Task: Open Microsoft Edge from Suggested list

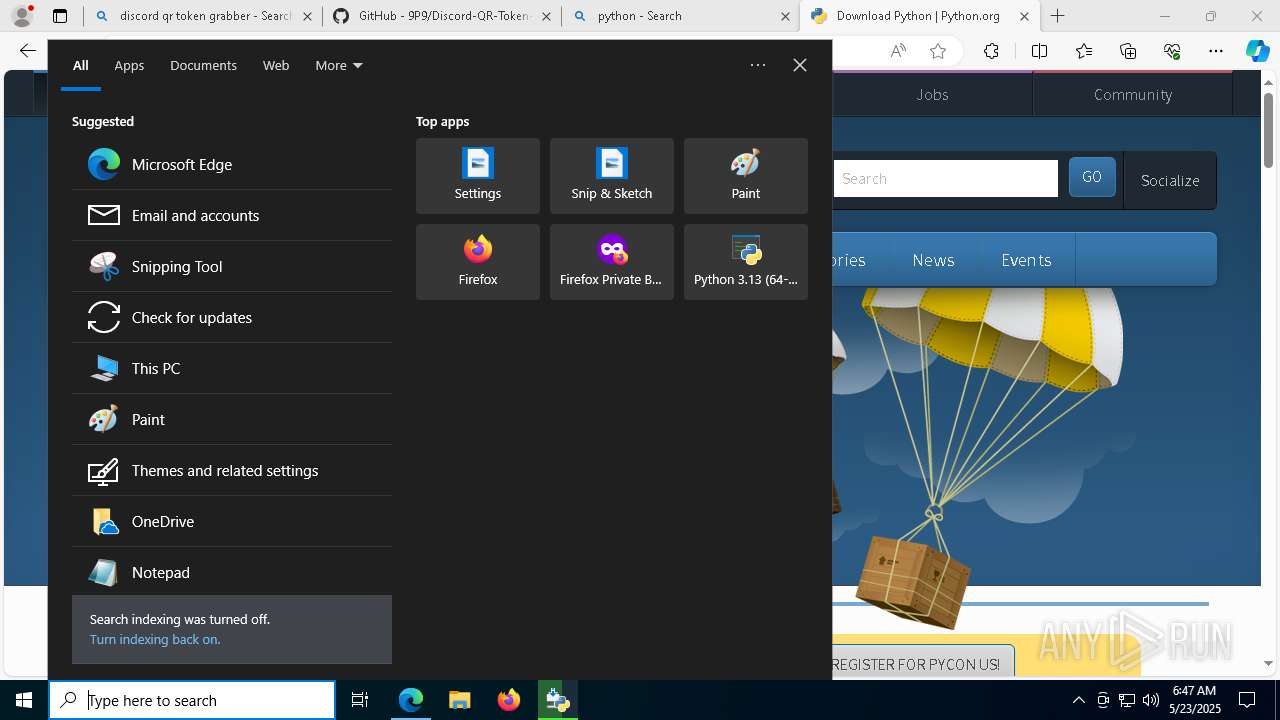Action: click(x=232, y=164)
